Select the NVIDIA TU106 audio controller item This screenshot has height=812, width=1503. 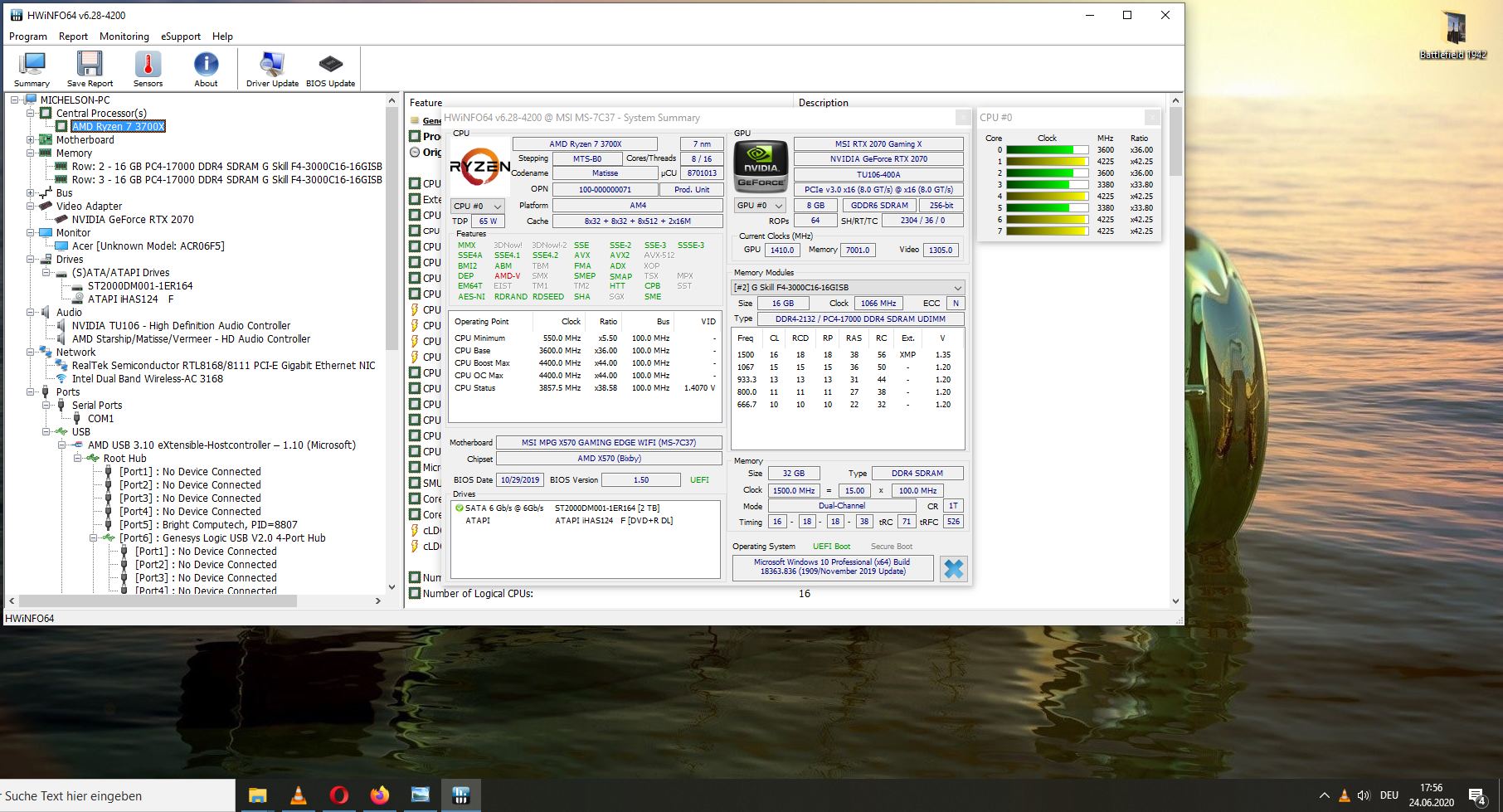click(x=181, y=326)
